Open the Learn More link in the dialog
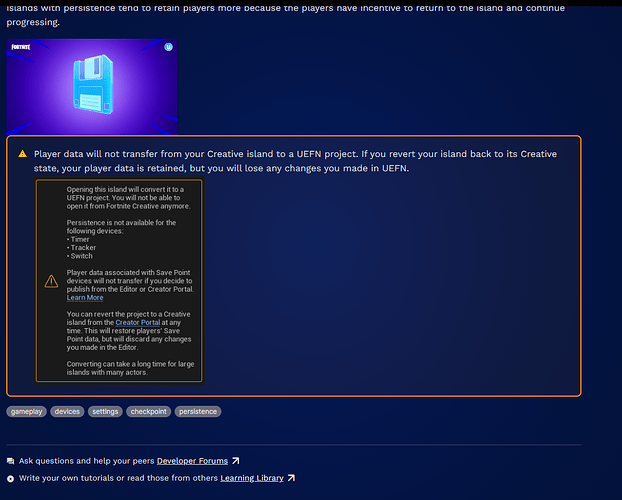 click(x=85, y=298)
